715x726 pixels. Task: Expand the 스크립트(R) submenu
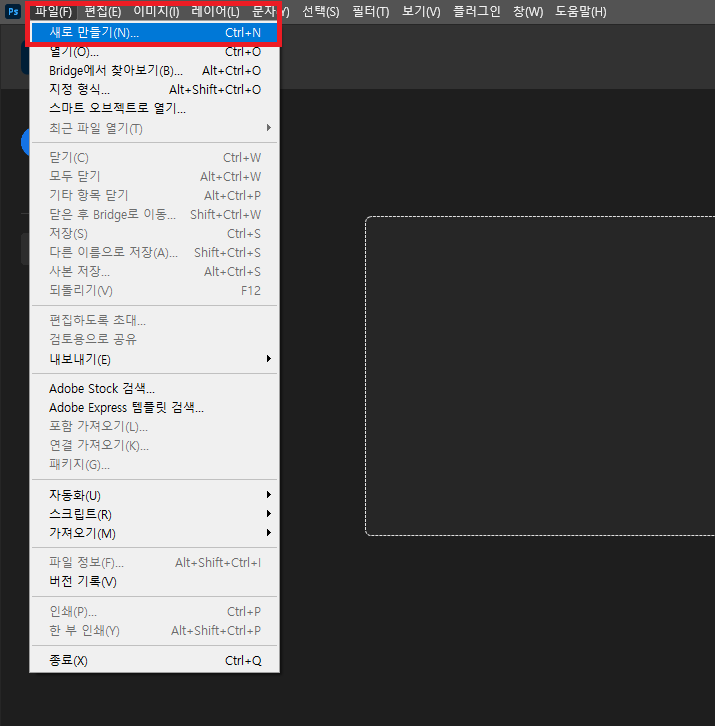point(154,514)
